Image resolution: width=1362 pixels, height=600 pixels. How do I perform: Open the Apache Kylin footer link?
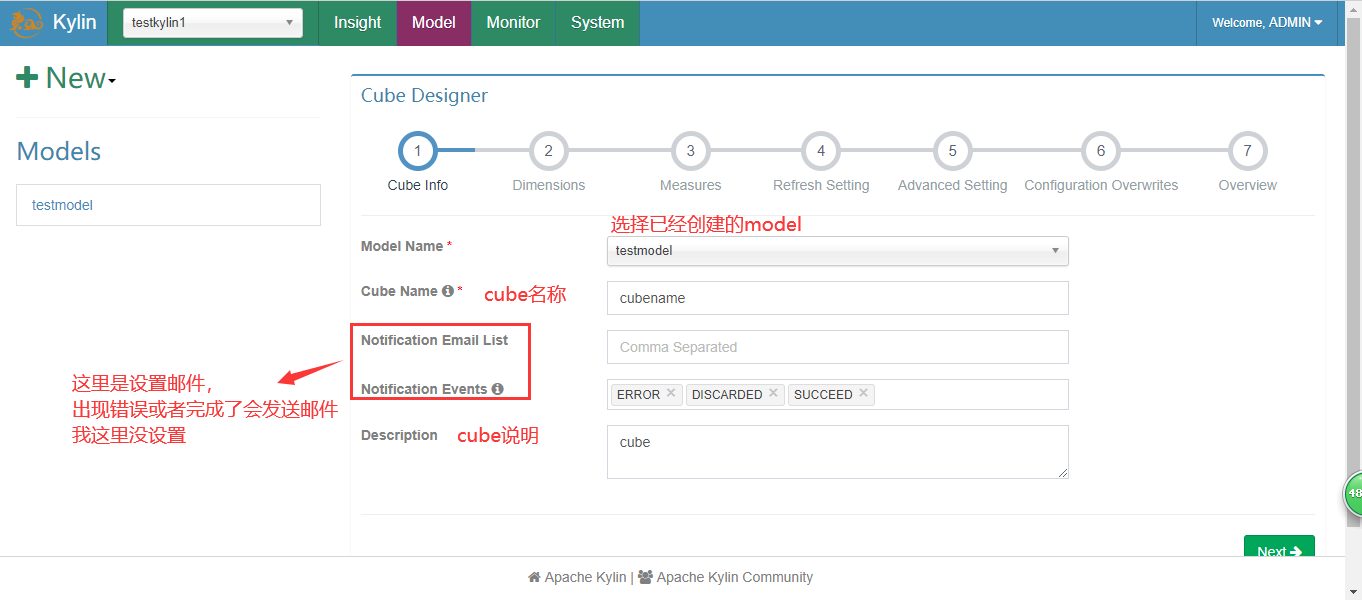(x=585, y=577)
